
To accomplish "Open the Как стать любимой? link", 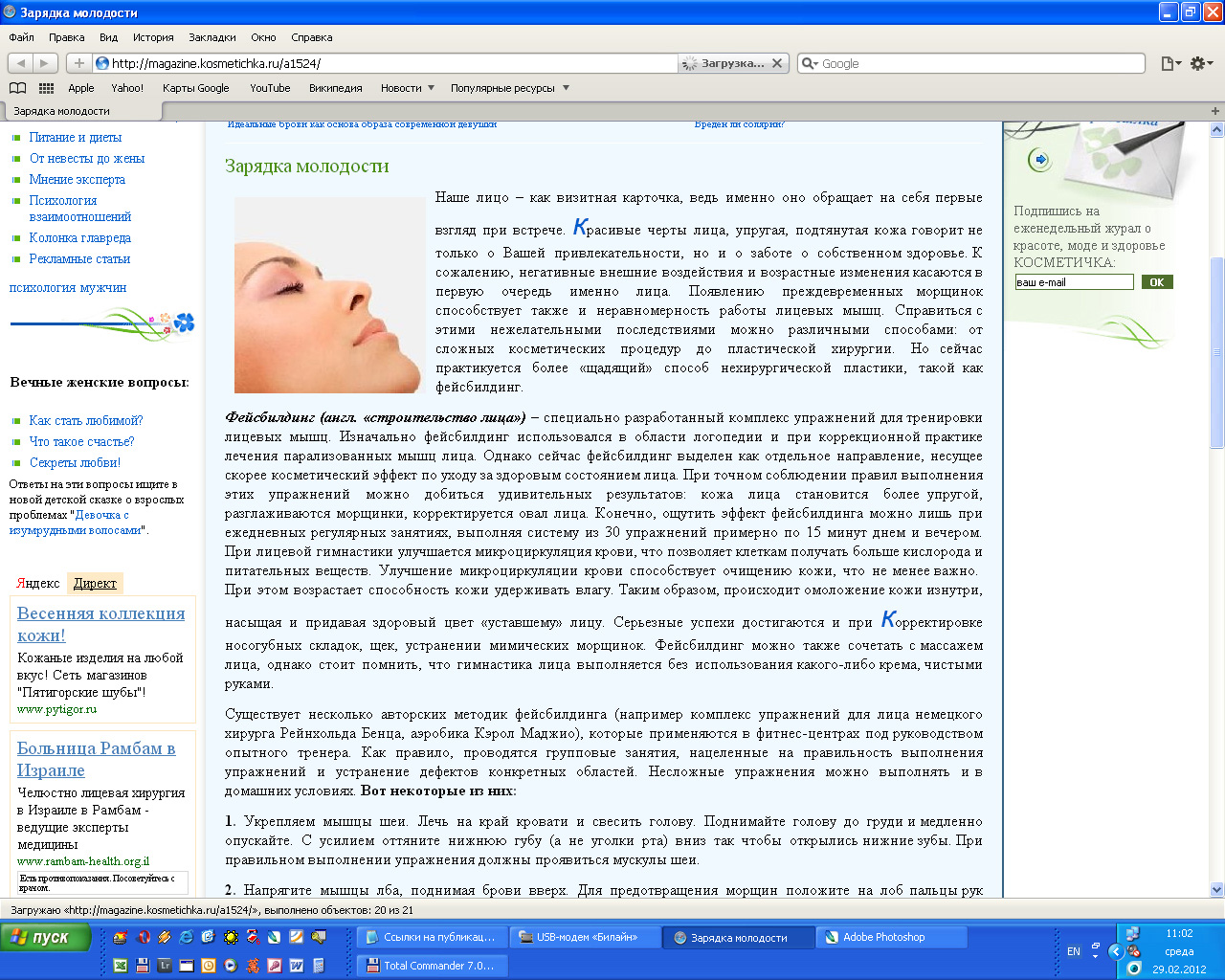I will [86, 420].
